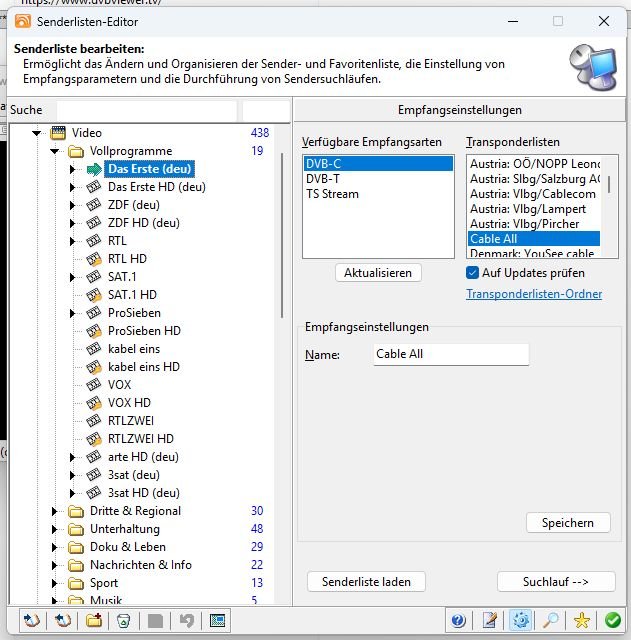Screen dimensions: 631x640
Task: Click the 'Suchlauf -->' button
Action: 554,581
